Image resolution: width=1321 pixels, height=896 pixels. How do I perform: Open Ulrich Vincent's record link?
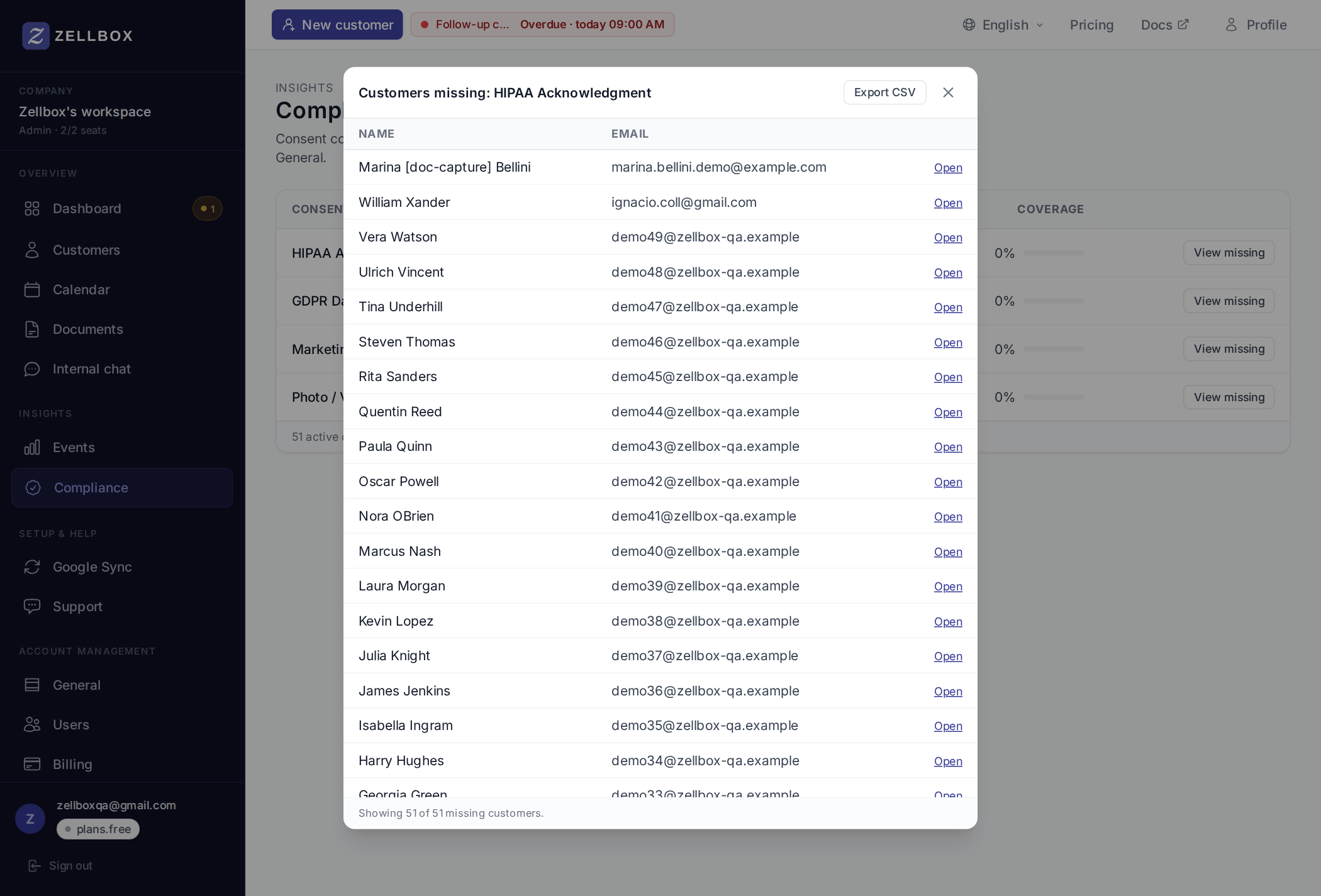click(x=948, y=273)
